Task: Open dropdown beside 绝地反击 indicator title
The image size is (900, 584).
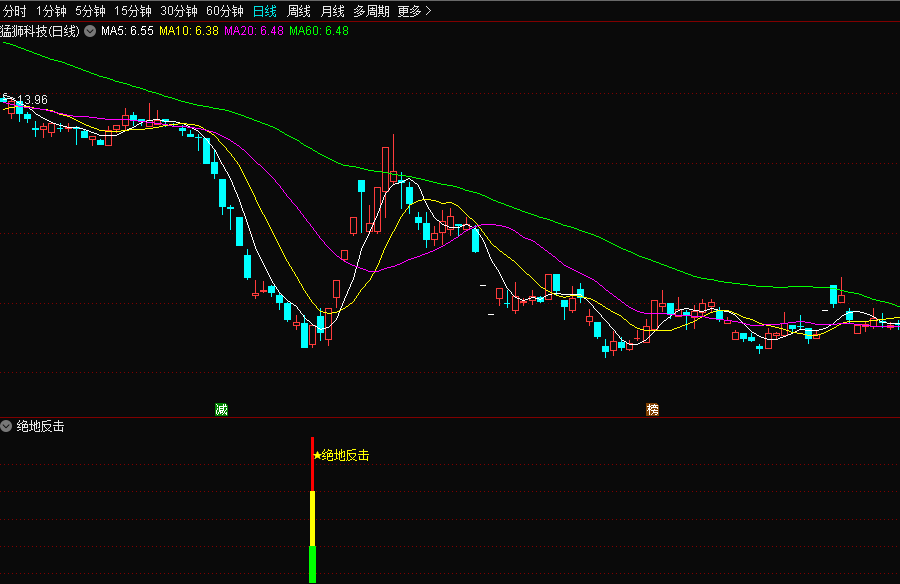Action: tap(6, 426)
